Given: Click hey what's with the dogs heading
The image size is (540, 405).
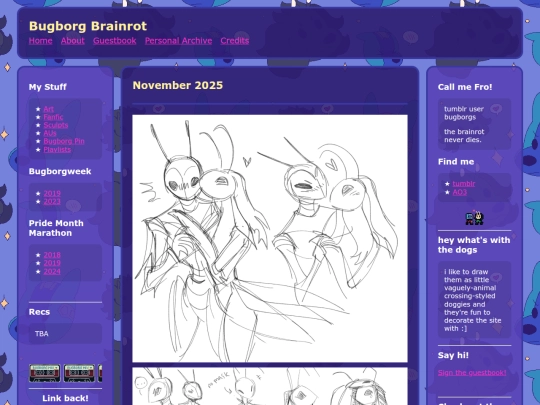Looking at the screenshot, I should point(474,245).
